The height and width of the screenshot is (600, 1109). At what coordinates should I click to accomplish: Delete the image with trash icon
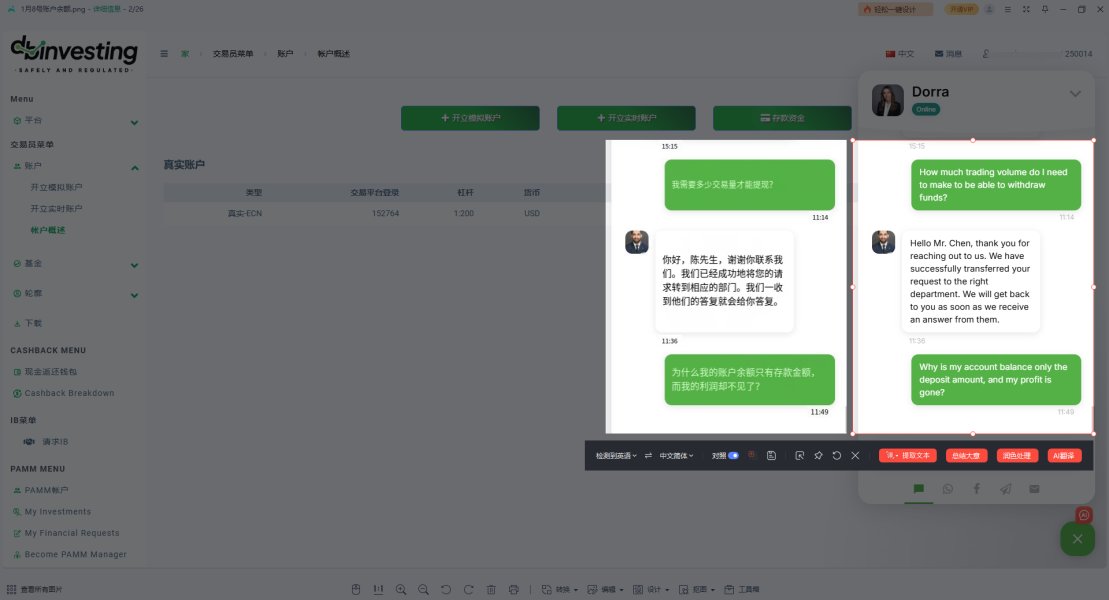point(491,589)
